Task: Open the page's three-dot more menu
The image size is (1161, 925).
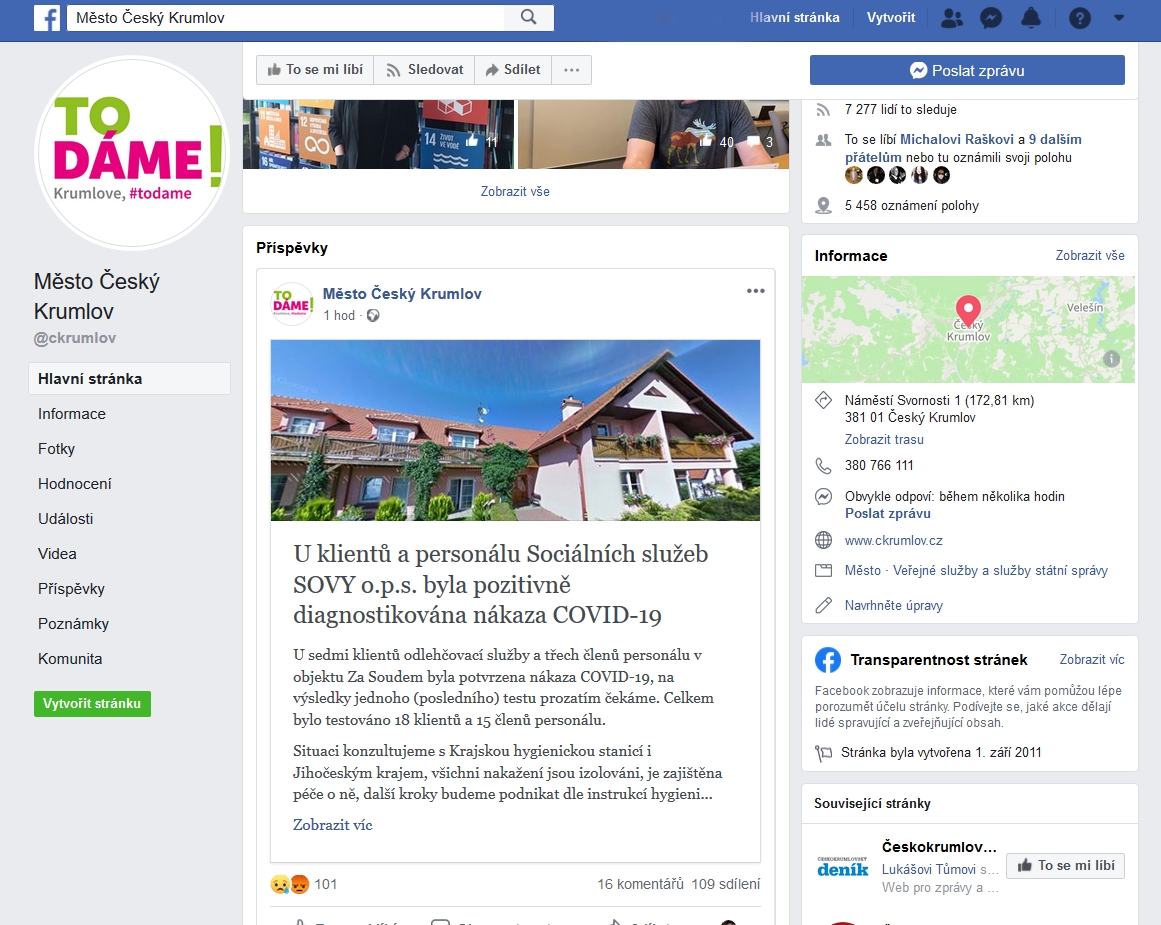Action: [572, 70]
